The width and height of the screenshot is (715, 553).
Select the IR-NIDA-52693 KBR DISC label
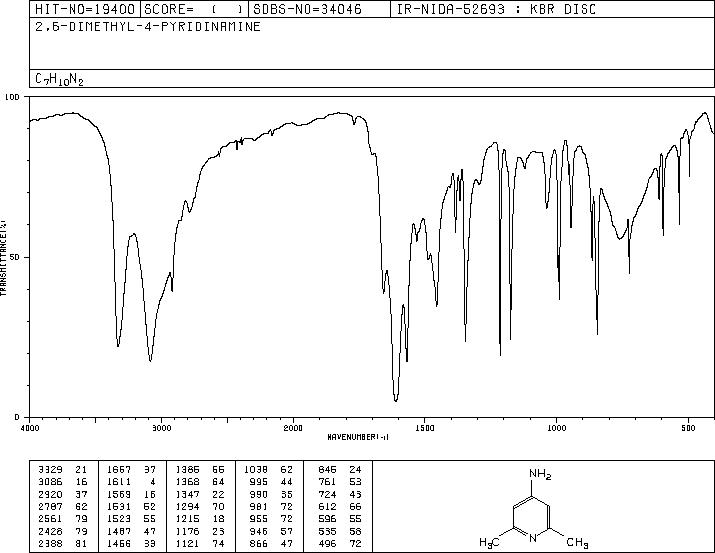[x=496, y=9]
